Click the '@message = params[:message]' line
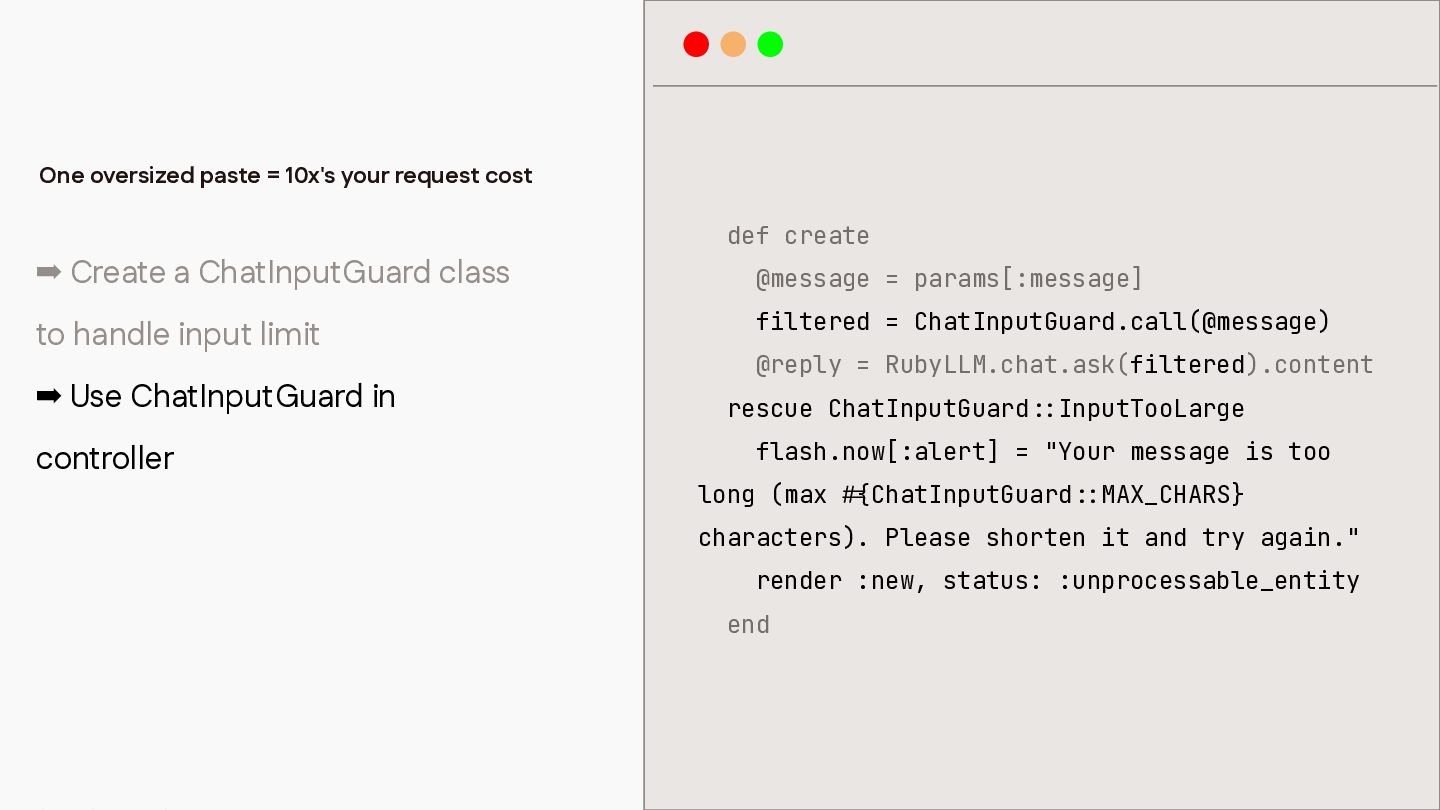Viewport: 1440px width, 810px height. pyautogui.click(x=949, y=279)
